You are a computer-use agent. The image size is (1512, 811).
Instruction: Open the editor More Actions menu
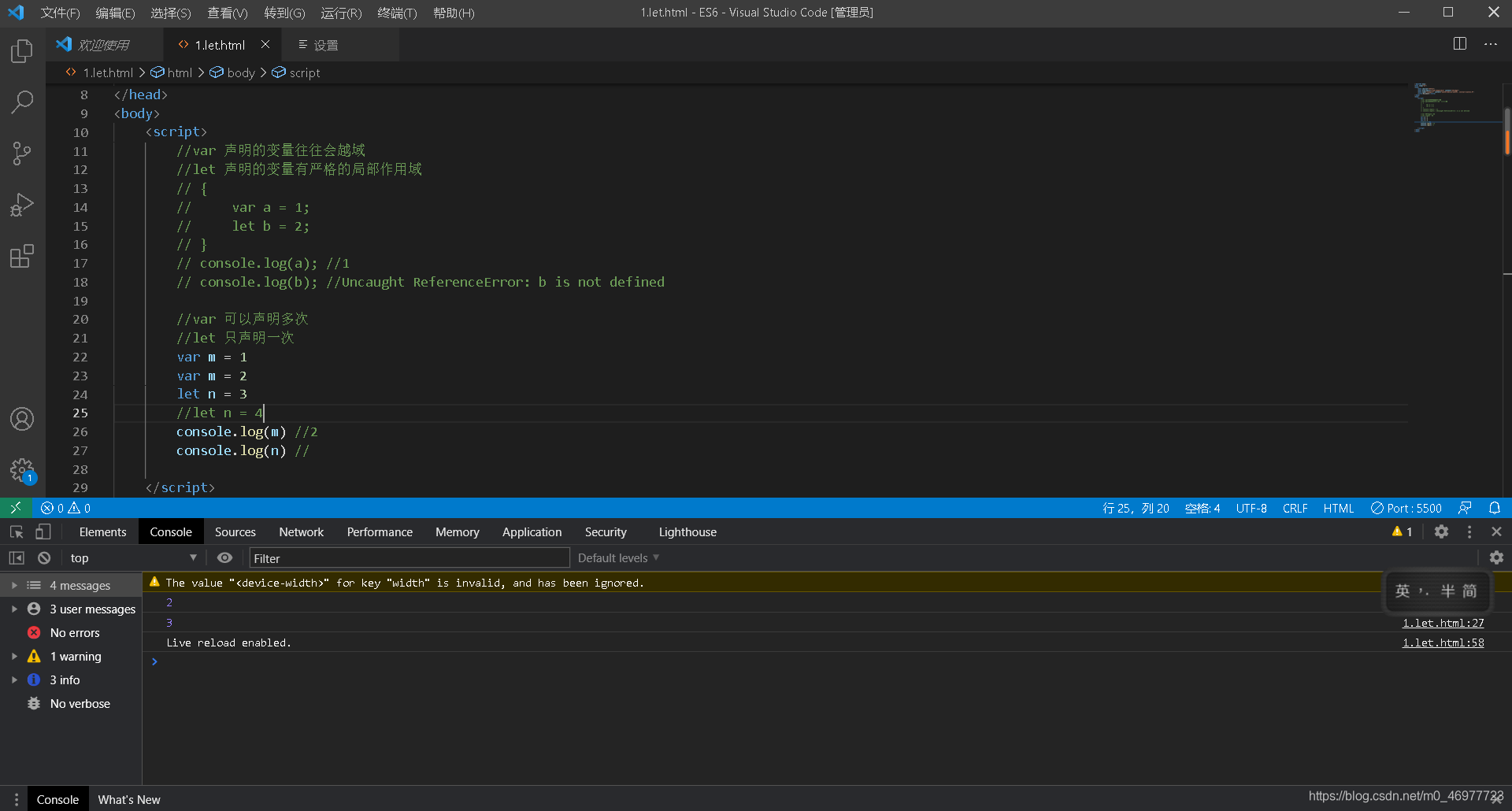1491,44
